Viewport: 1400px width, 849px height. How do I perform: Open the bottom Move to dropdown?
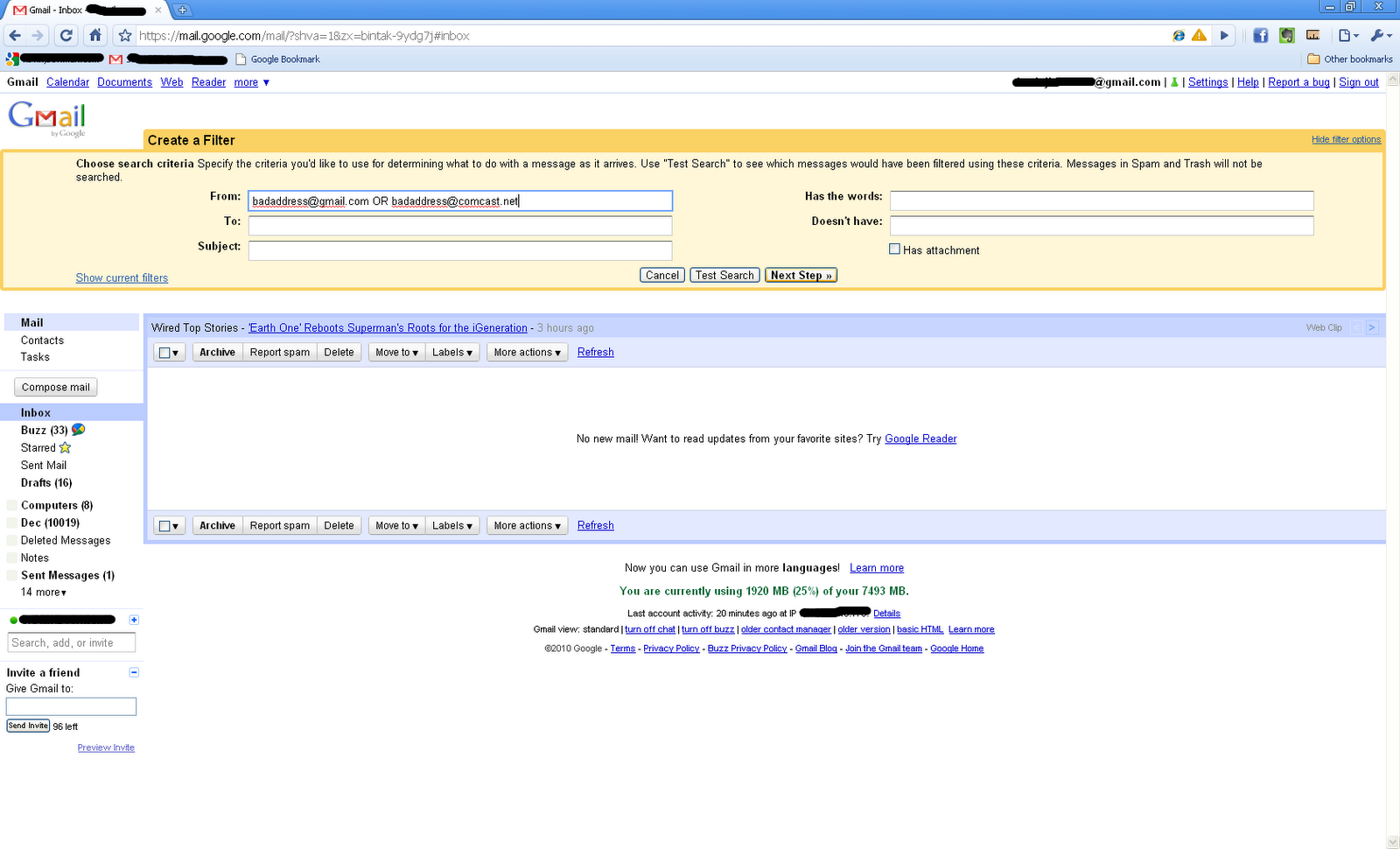point(396,526)
